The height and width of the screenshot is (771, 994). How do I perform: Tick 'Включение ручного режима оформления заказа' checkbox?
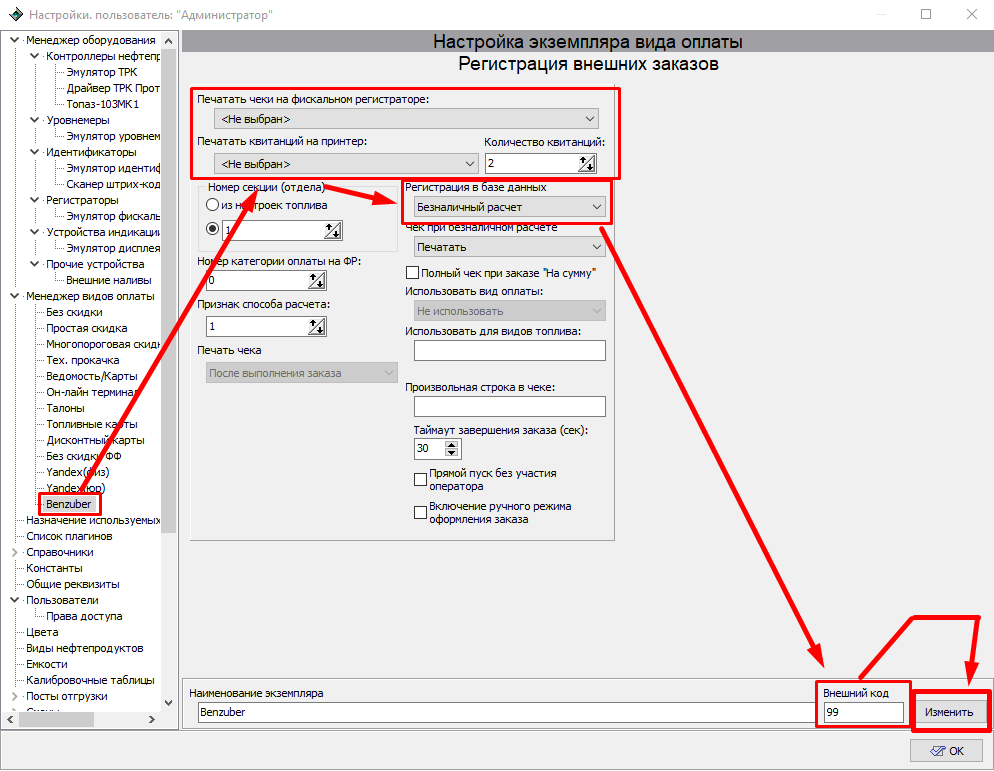pyautogui.click(x=420, y=512)
